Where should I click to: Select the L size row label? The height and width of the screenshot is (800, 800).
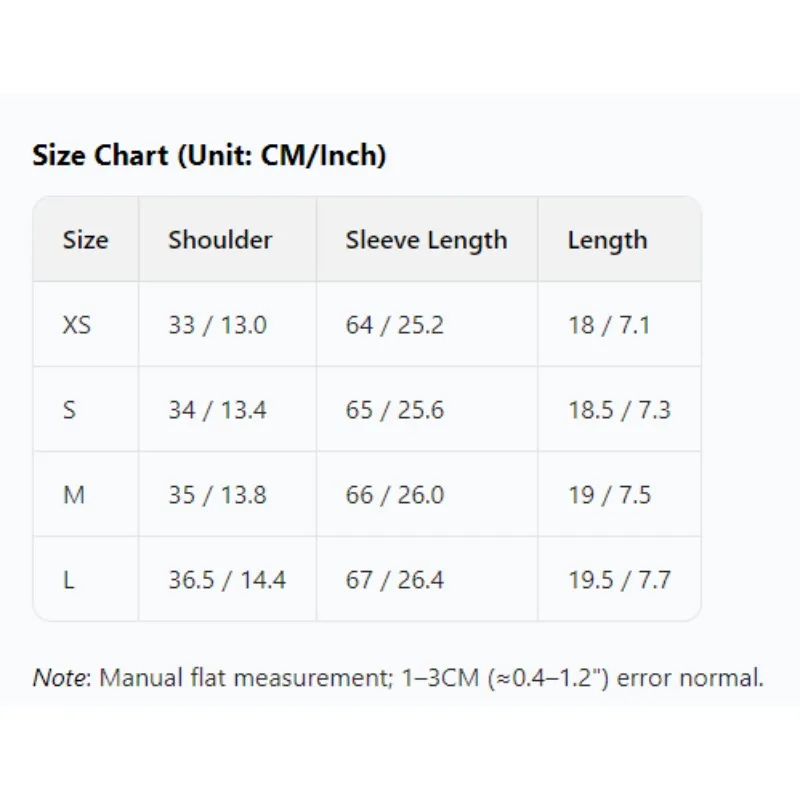68,580
